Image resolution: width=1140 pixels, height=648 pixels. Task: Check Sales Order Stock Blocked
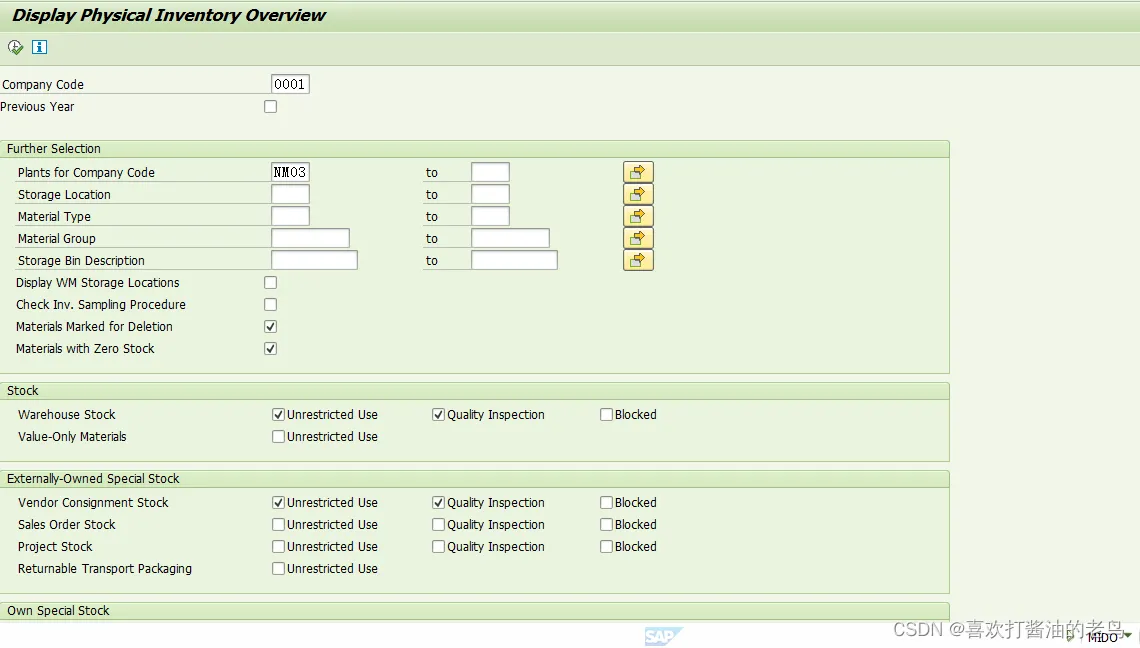(x=606, y=524)
